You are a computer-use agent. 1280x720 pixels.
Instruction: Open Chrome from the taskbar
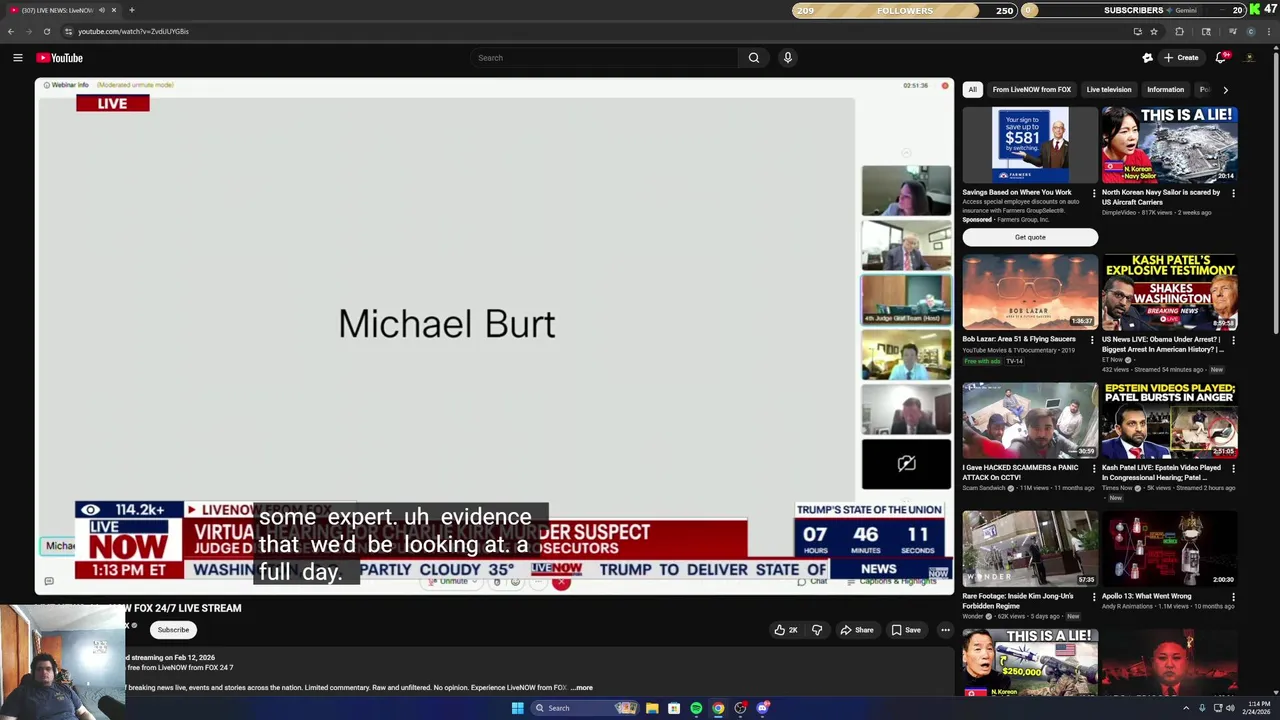tap(718, 708)
